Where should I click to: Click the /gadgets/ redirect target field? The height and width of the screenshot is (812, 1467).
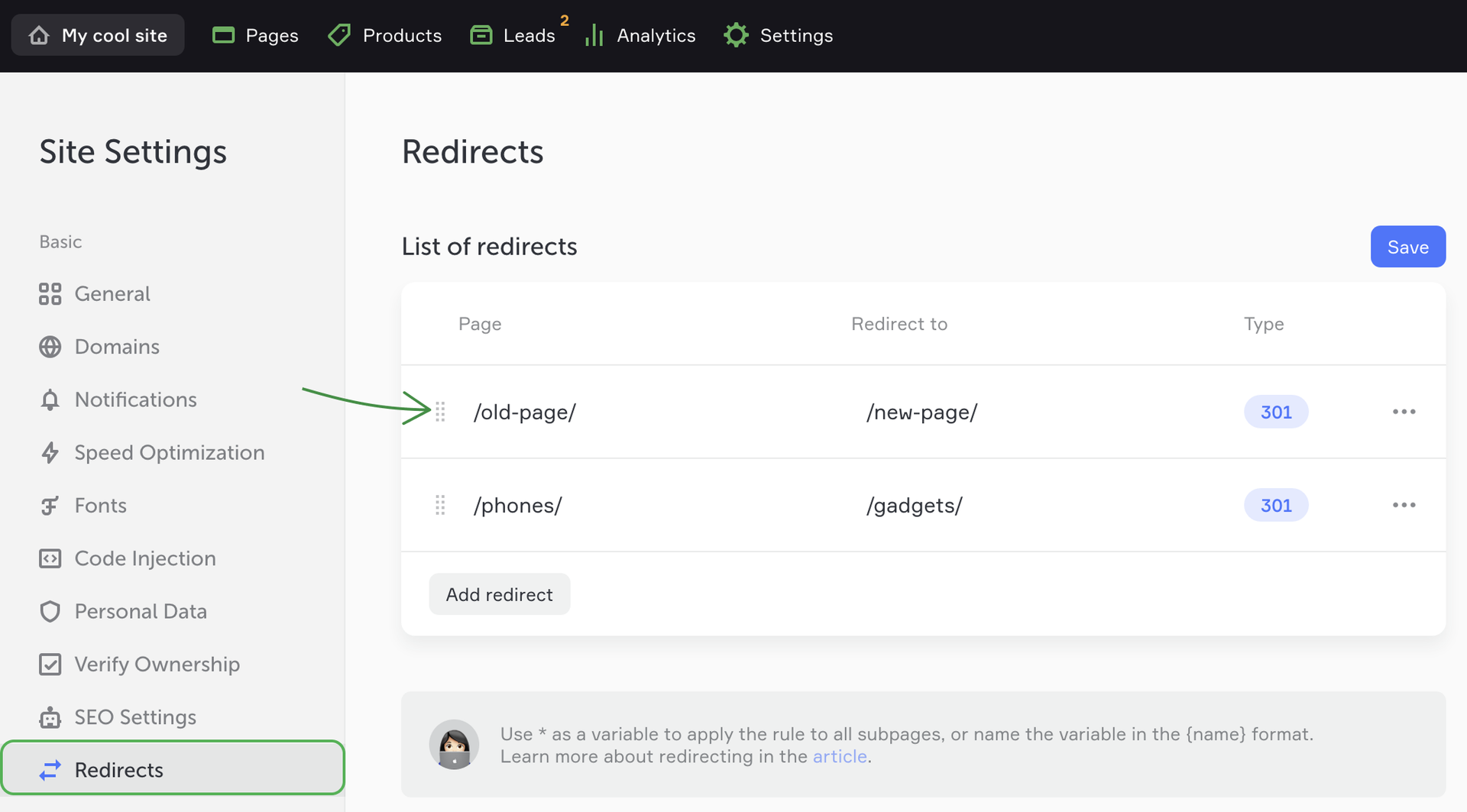914,506
